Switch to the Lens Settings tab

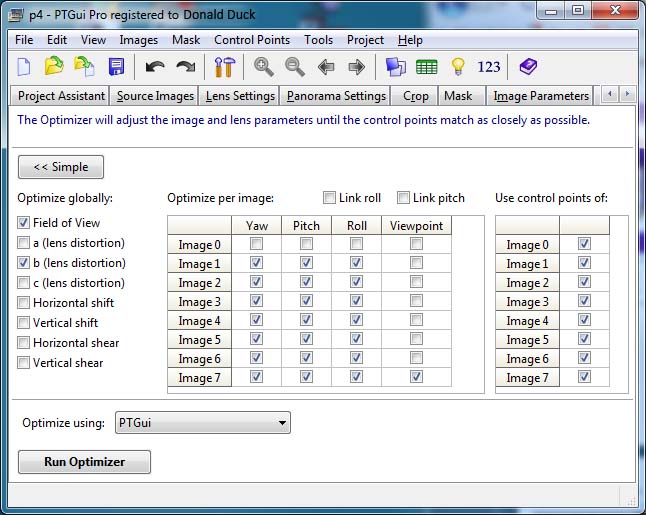click(x=240, y=96)
